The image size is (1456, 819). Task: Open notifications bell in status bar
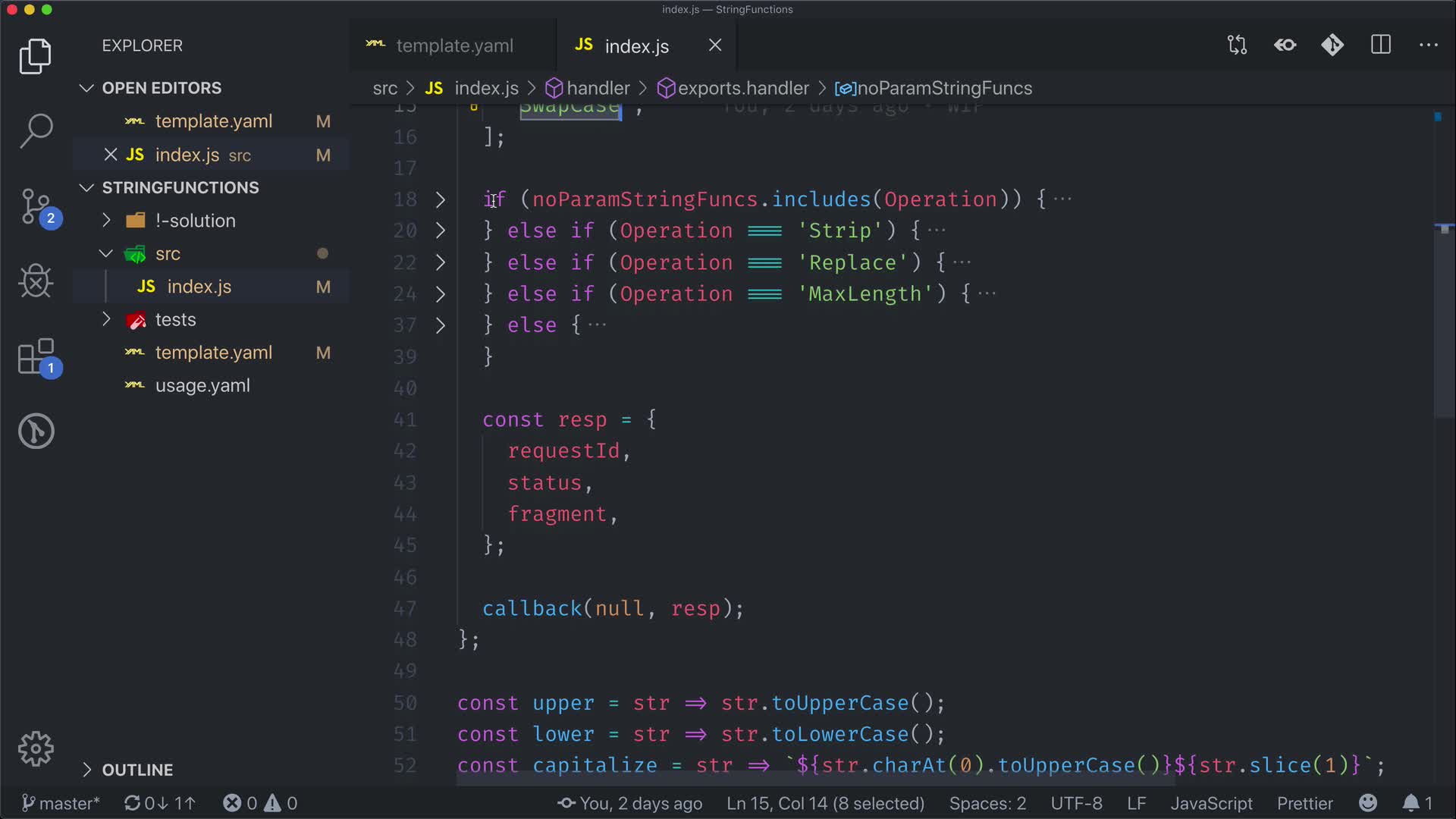(1410, 803)
